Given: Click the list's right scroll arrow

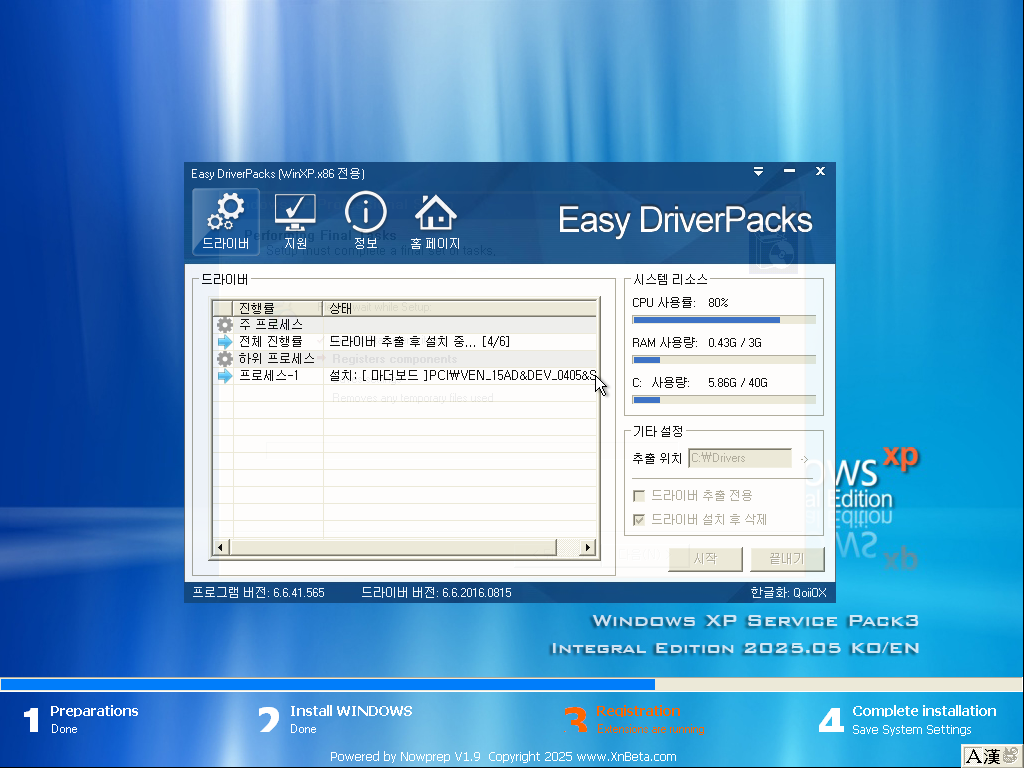Looking at the screenshot, I should (x=588, y=547).
